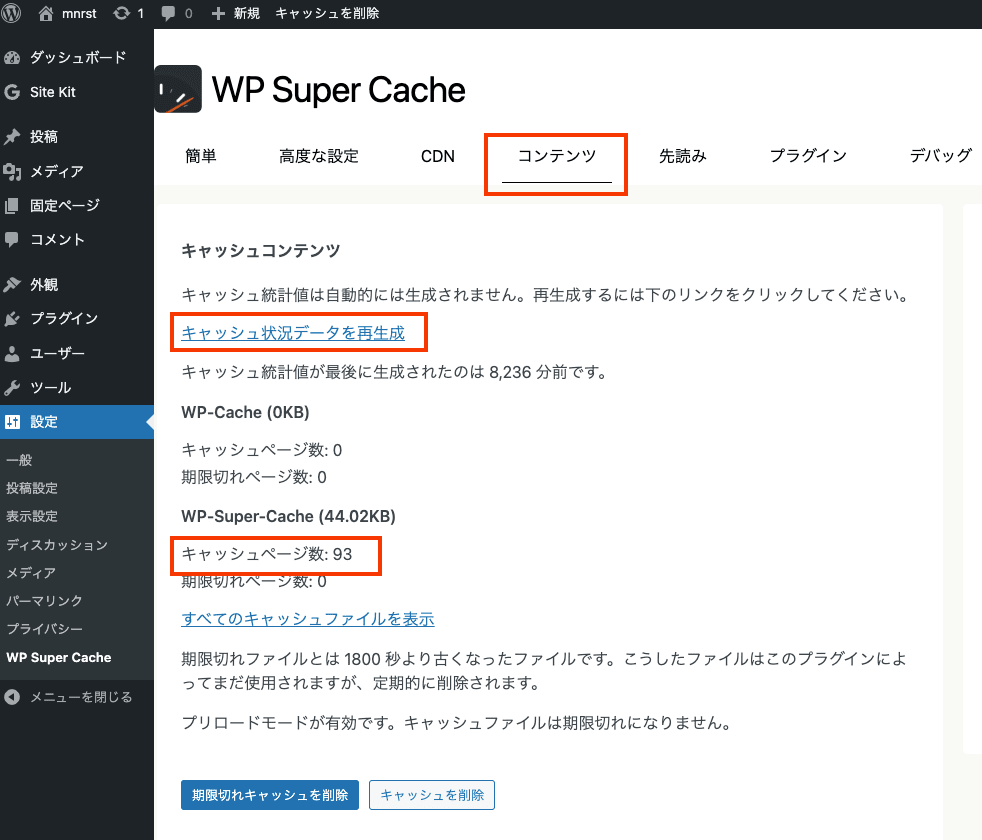Click the home icon beside mnrst
Screen dimensions: 982x840
[46, 13]
